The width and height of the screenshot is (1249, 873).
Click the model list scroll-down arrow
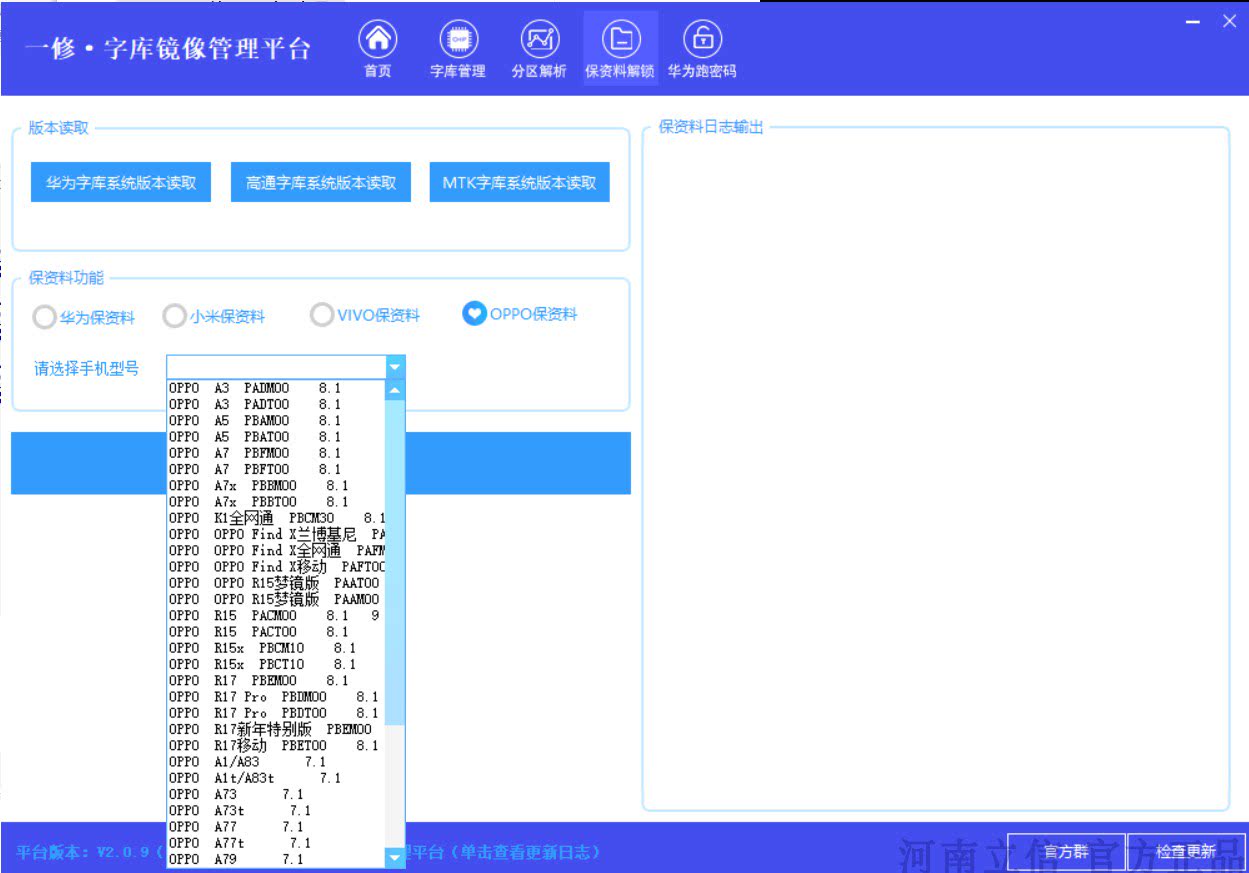[395, 857]
